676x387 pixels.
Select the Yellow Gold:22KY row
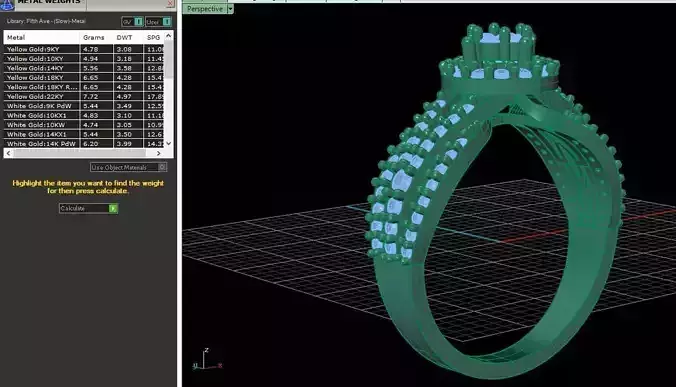84,97
